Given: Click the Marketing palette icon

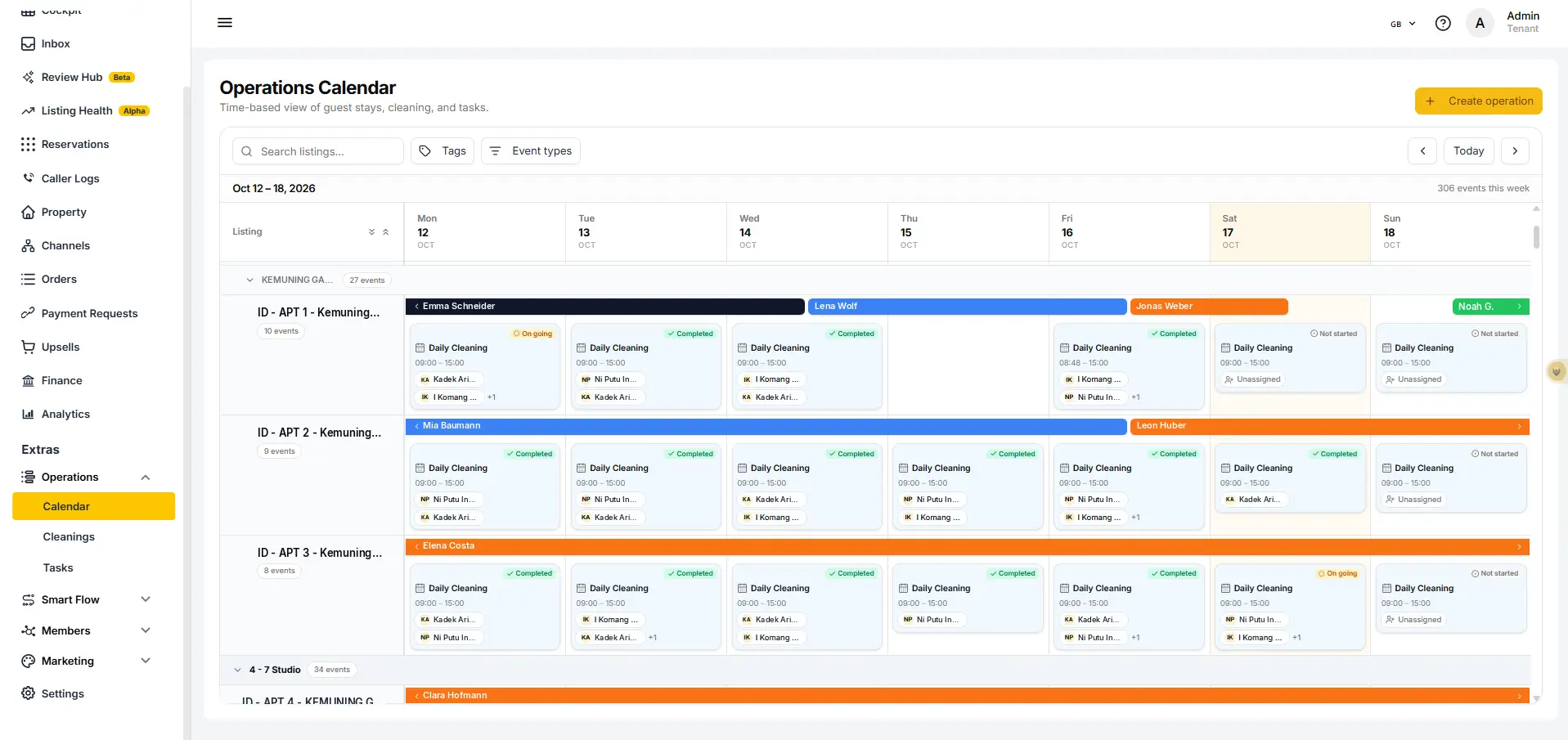Looking at the screenshot, I should [28, 661].
